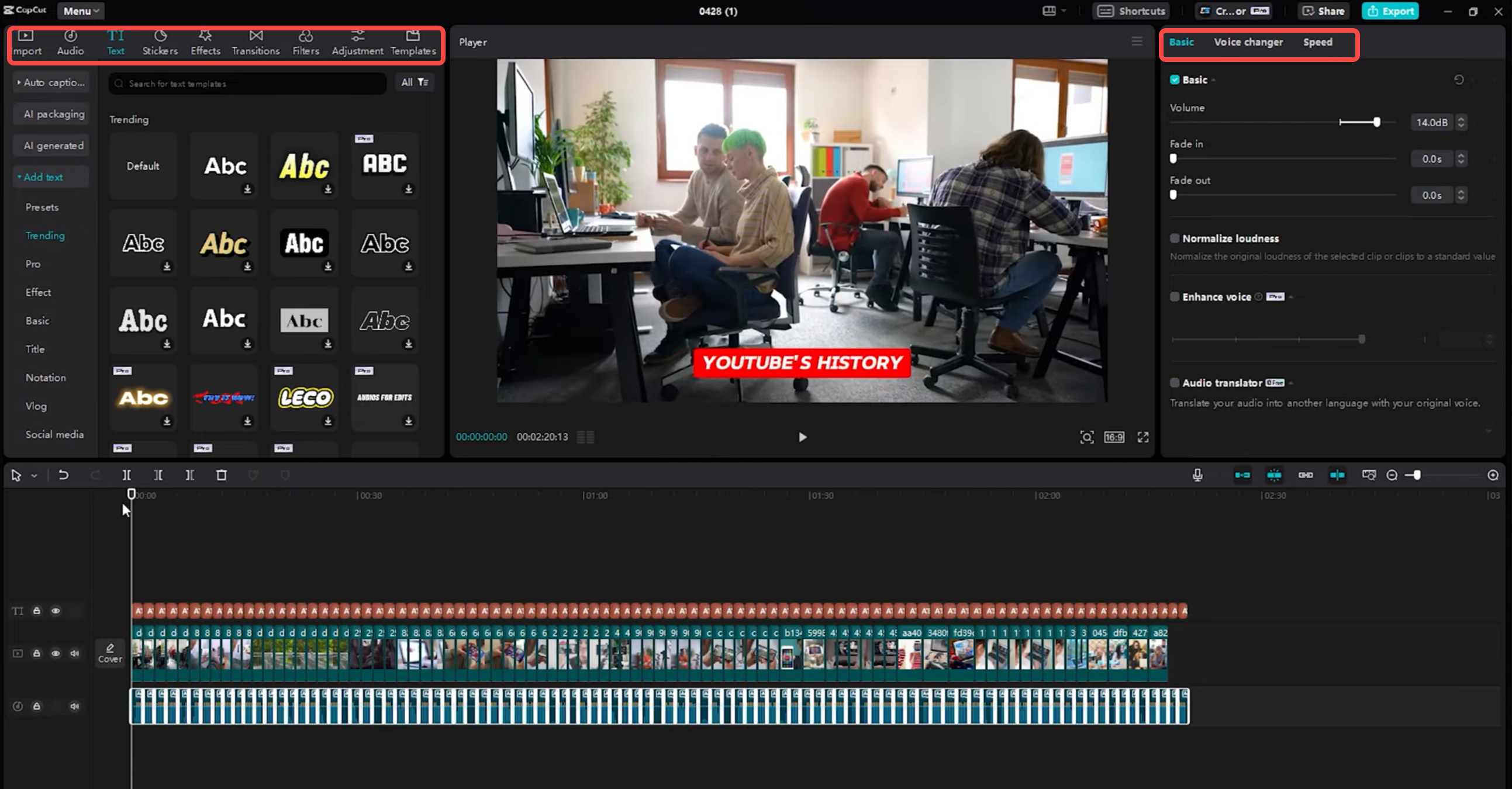Select the Default text template
Viewport: 1512px width, 789px height.
click(x=143, y=166)
